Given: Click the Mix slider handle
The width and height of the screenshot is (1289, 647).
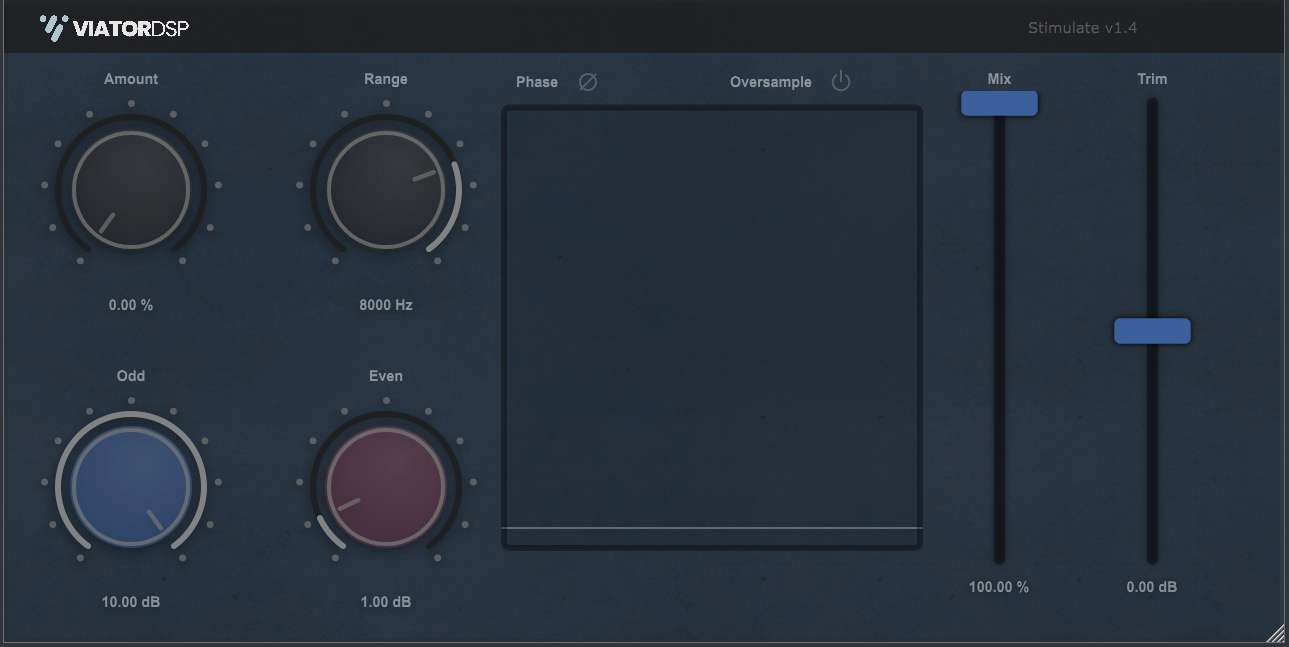Looking at the screenshot, I should 999,104.
